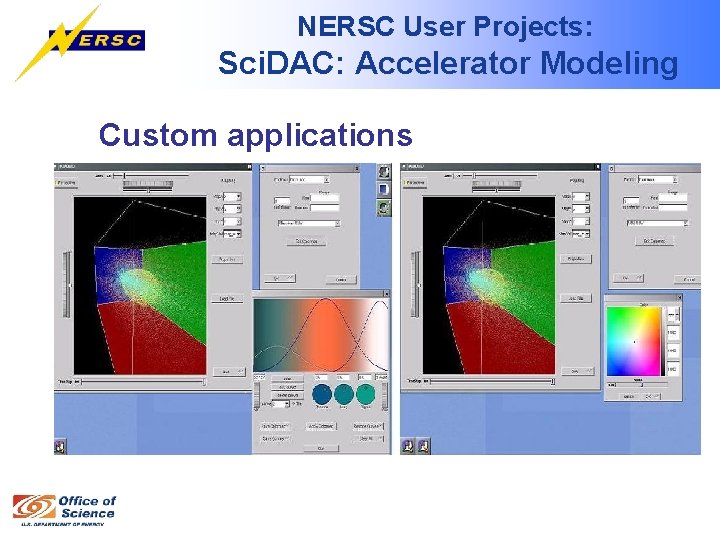Click OK button in left colormap dialog
The image size is (720, 540).
tap(280, 278)
